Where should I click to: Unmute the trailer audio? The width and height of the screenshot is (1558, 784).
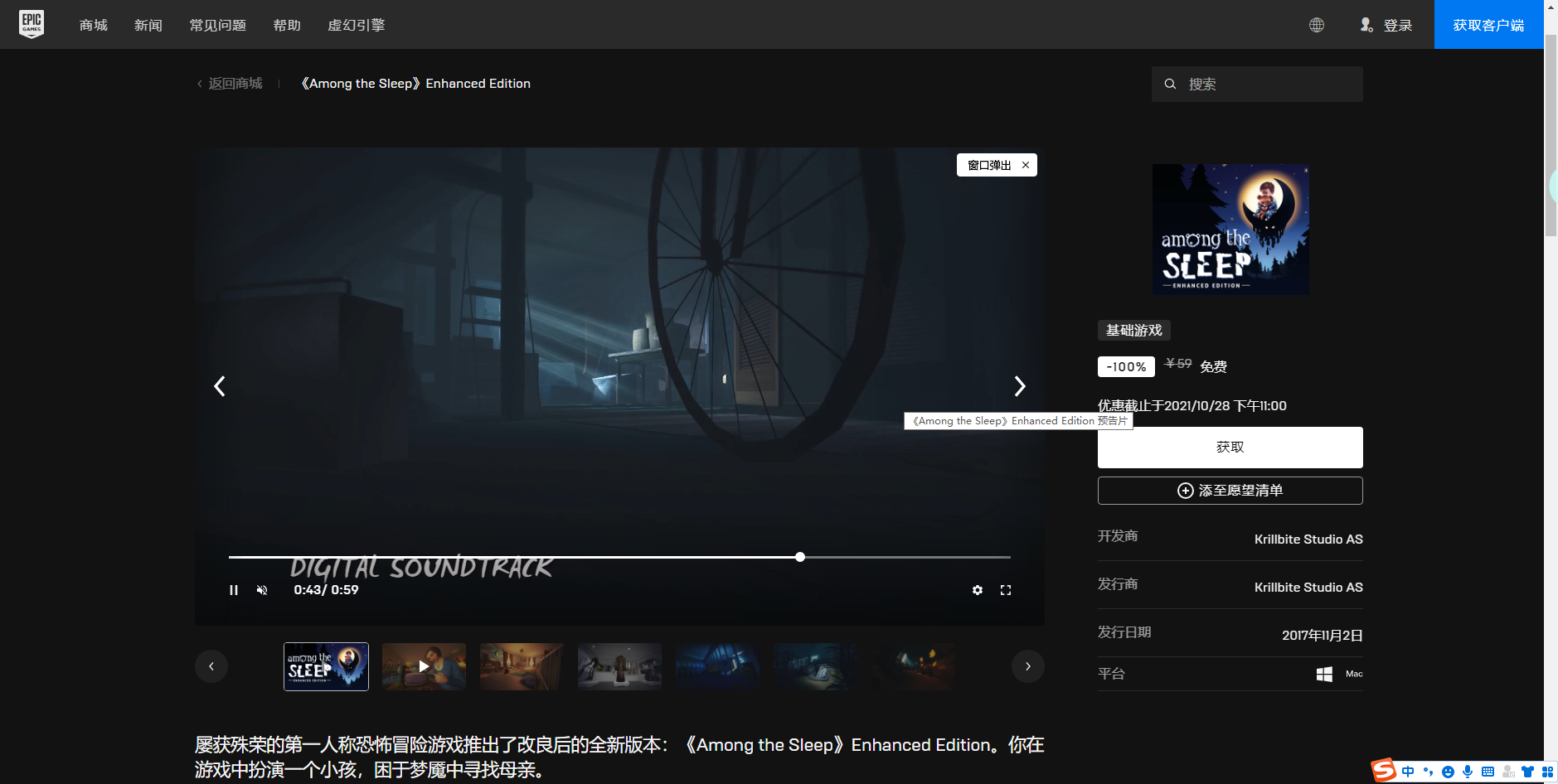(262, 589)
